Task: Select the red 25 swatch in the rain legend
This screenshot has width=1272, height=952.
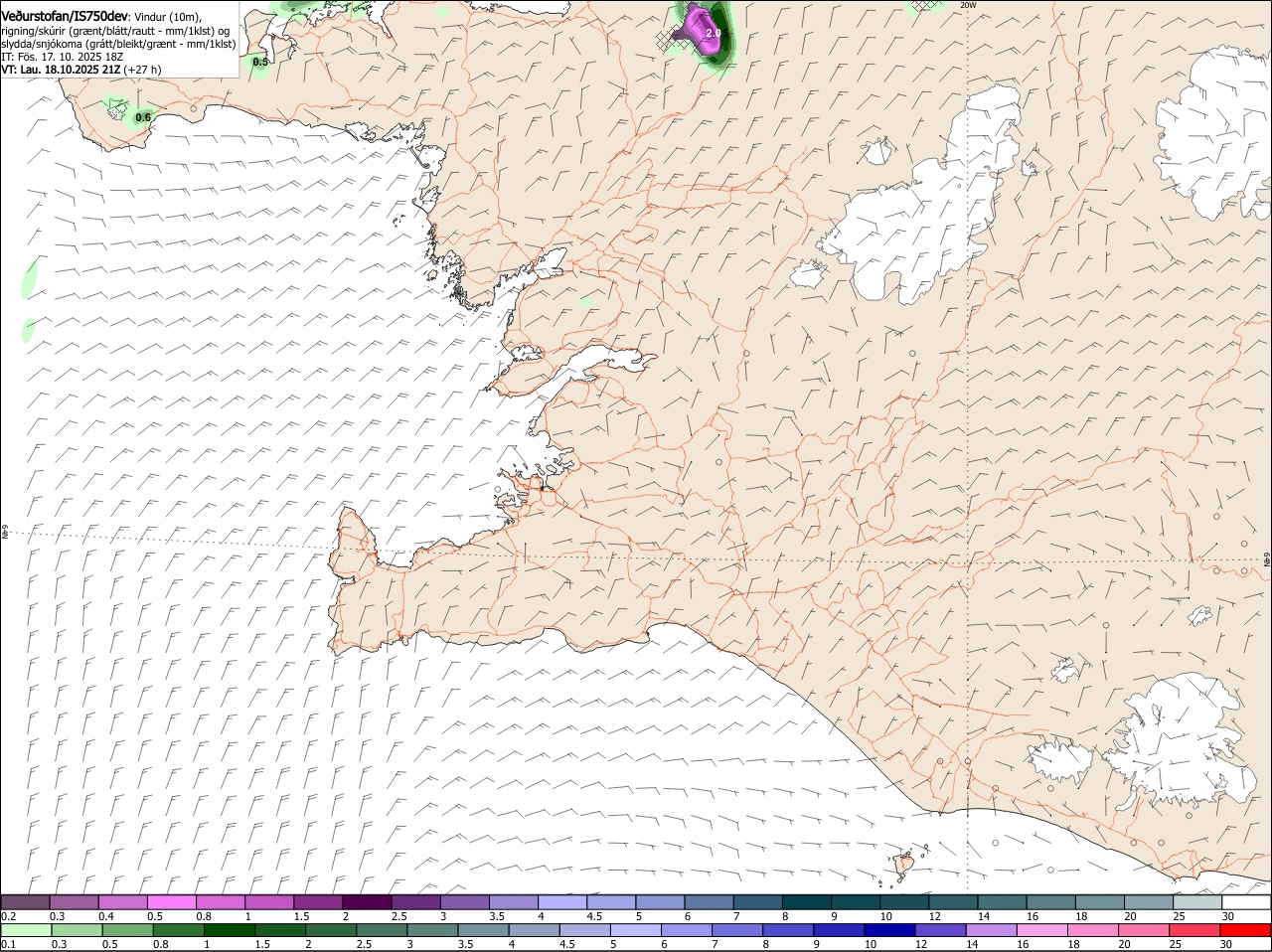Action: tap(1194, 930)
